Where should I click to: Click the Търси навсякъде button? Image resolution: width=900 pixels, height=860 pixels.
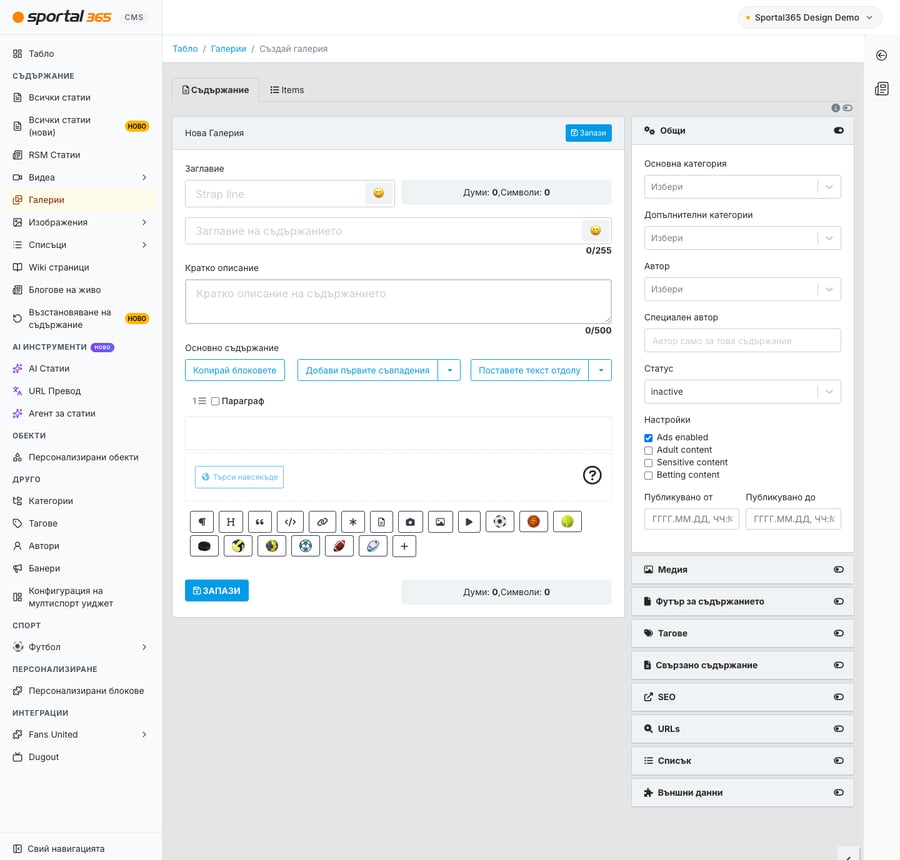tap(239, 477)
